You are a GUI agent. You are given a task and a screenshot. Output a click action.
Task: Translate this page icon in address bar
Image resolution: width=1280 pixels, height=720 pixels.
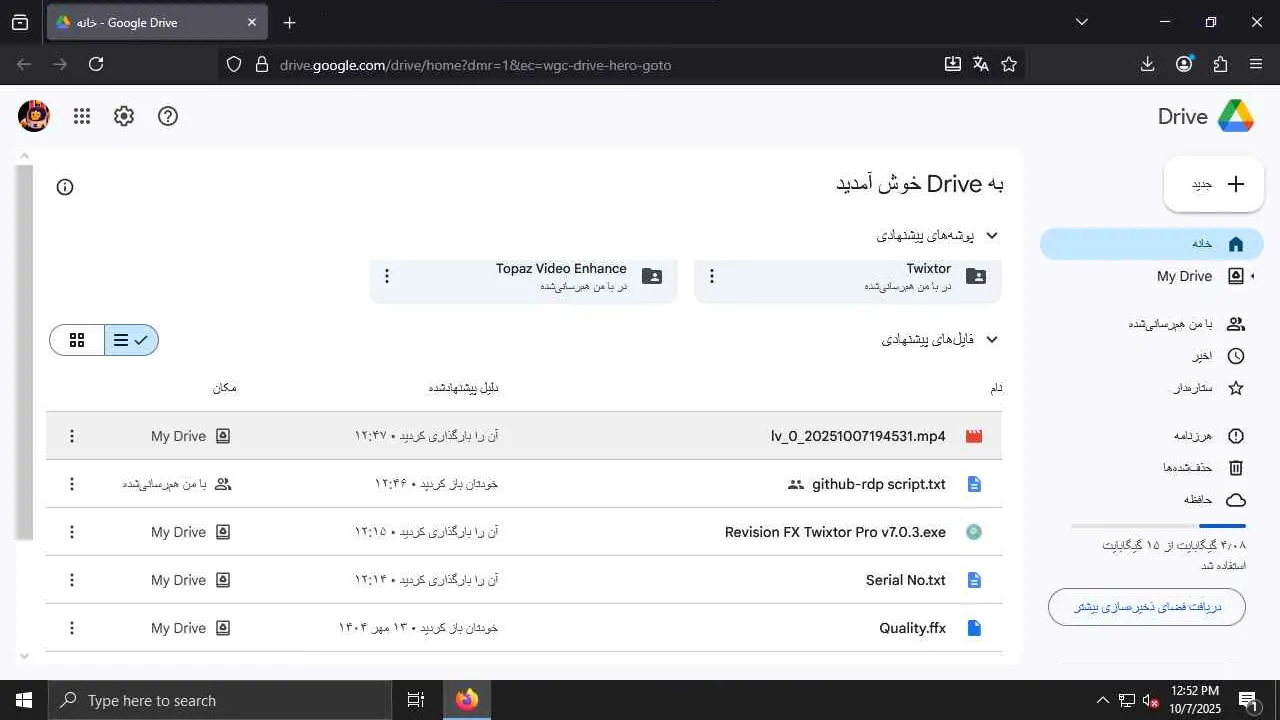point(981,64)
